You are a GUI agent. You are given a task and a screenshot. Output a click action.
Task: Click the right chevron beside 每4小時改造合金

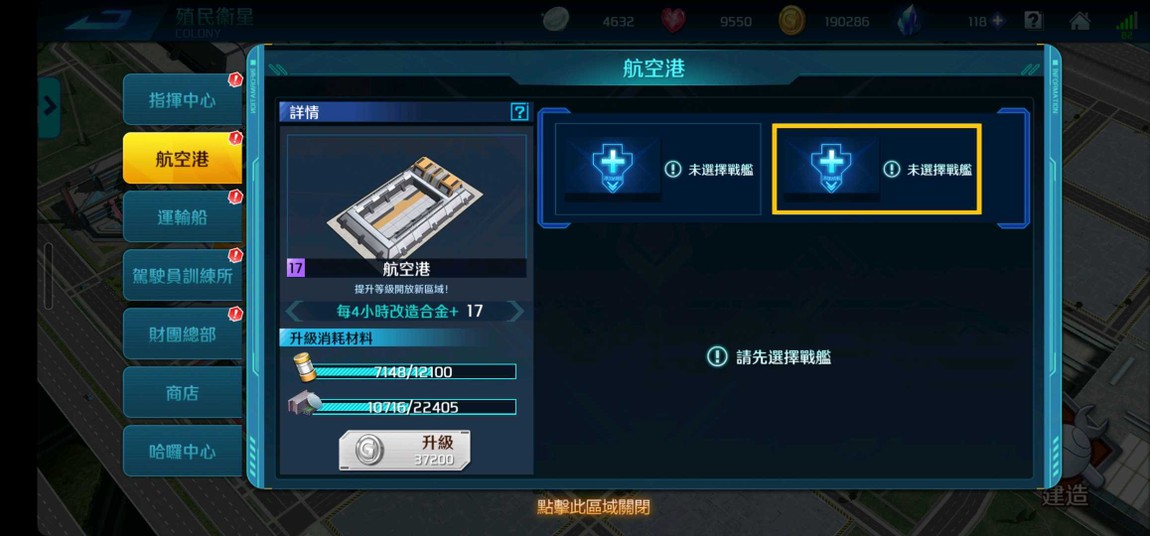pyautogui.click(x=516, y=311)
